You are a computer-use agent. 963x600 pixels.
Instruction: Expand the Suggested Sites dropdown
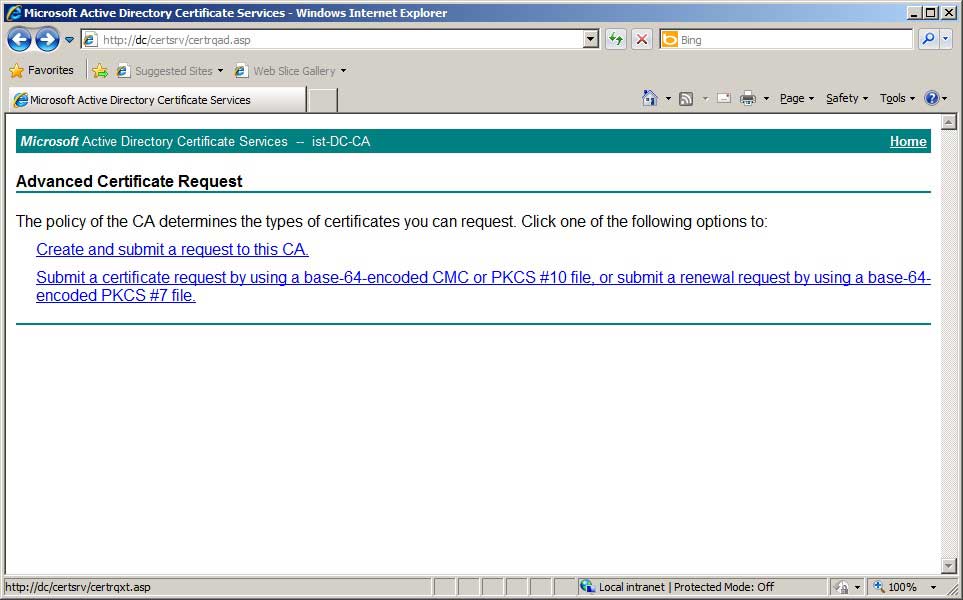pyautogui.click(x=220, y=71)
